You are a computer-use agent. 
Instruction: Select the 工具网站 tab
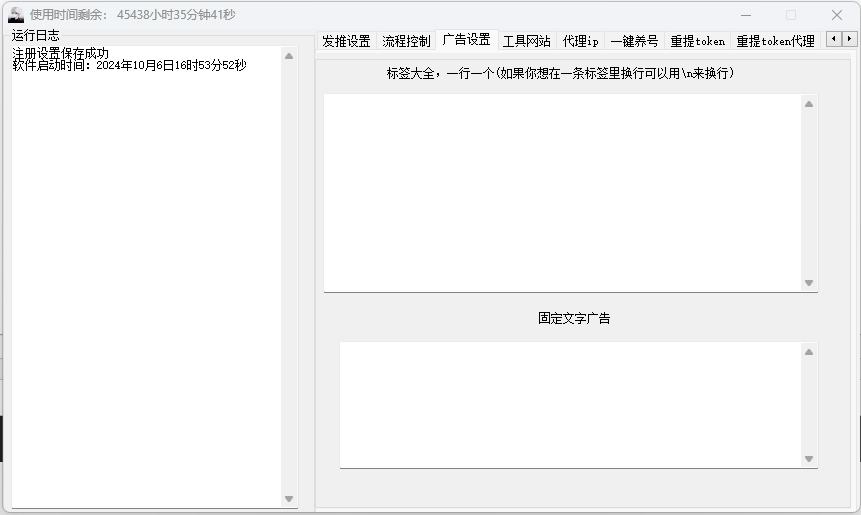pos(526,41)
